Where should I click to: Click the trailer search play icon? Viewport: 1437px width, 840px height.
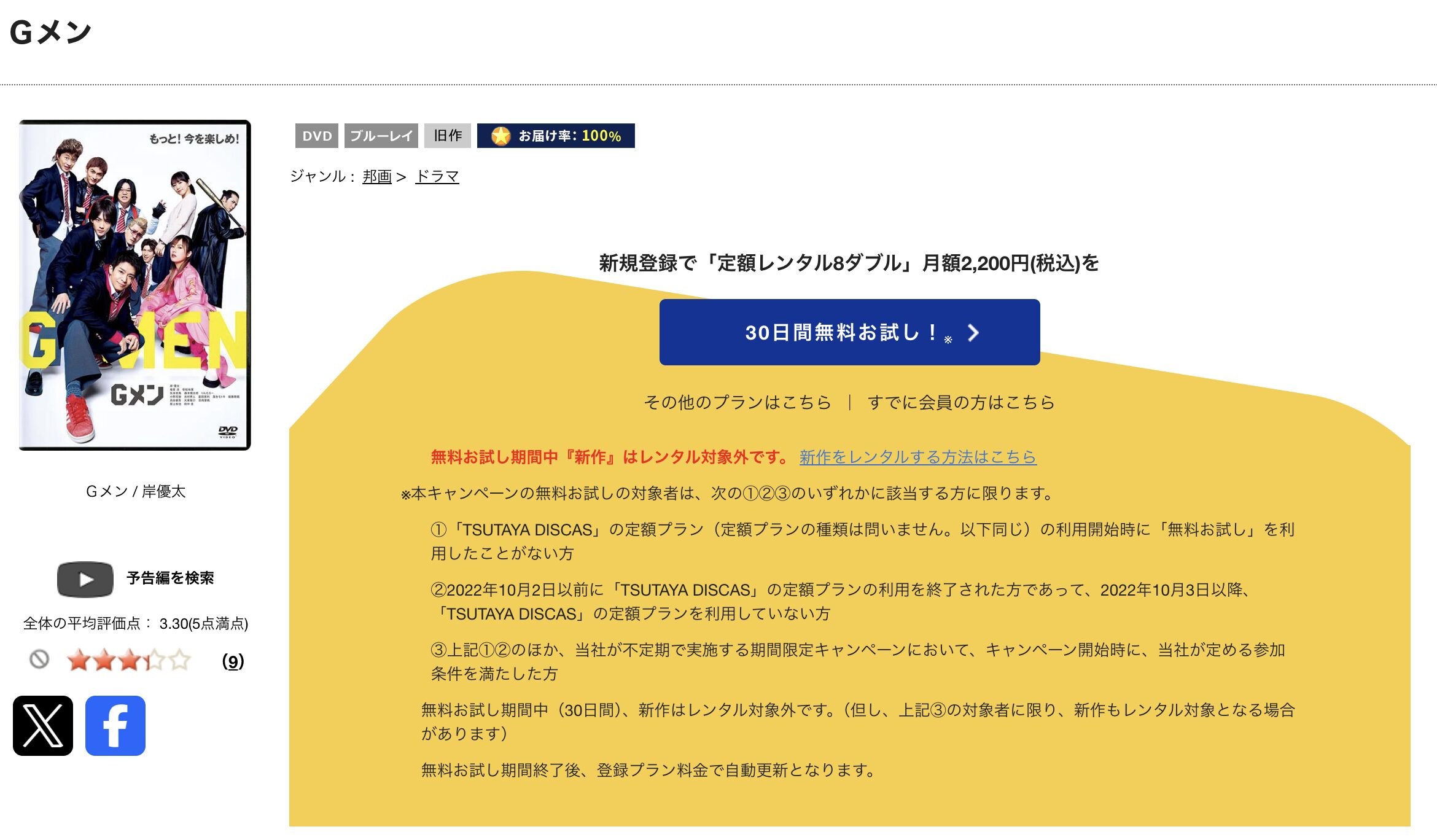[85, 579]
